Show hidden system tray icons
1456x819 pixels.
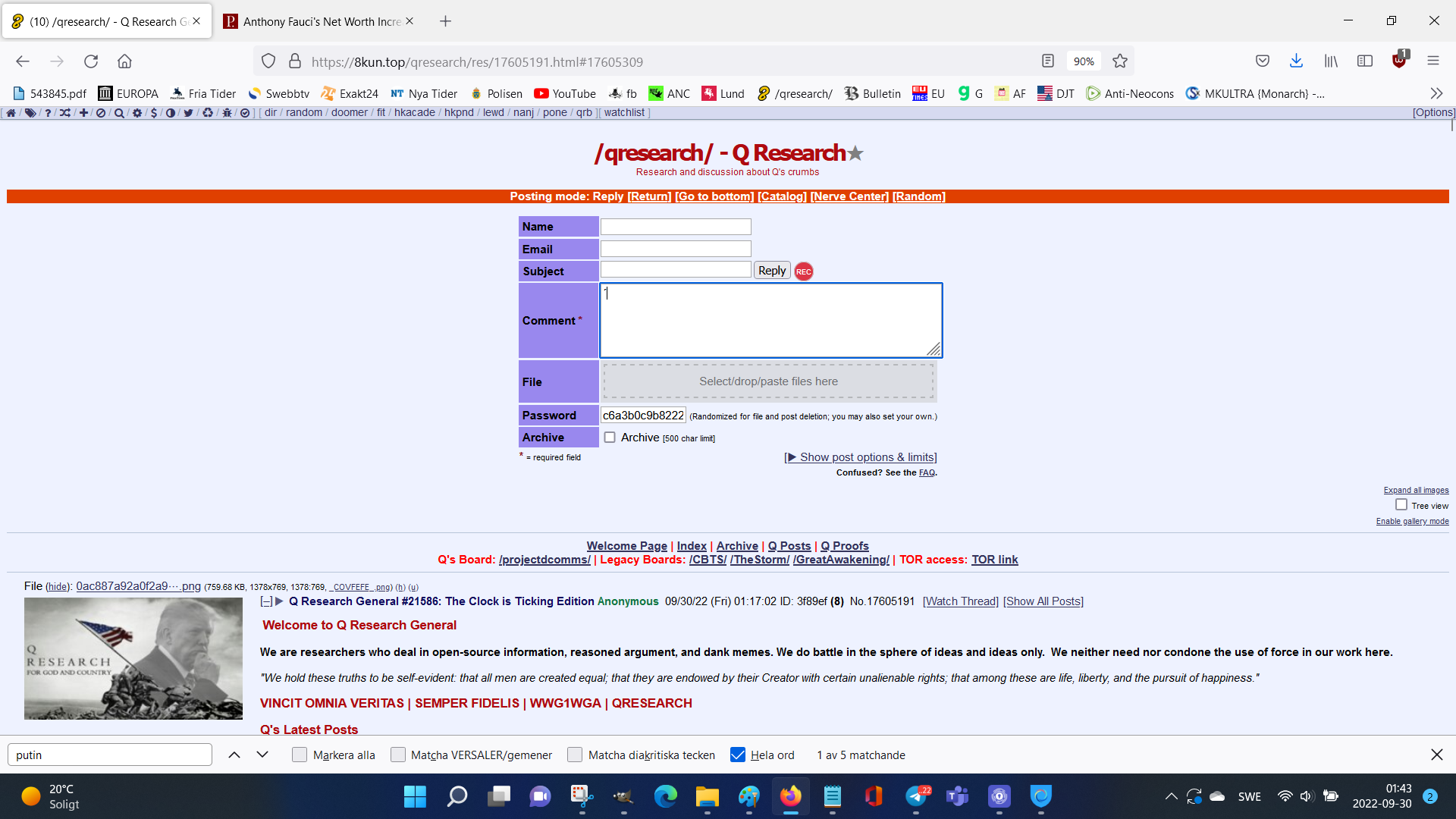click(1171, 796)
